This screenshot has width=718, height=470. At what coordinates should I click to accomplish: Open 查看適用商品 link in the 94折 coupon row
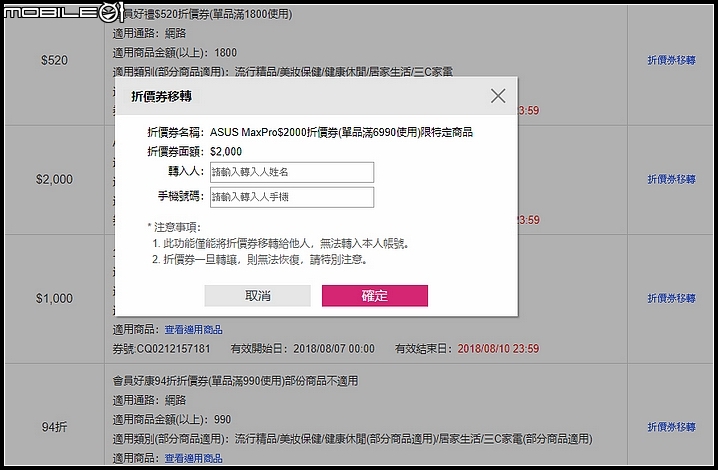(x=193, y=458)
